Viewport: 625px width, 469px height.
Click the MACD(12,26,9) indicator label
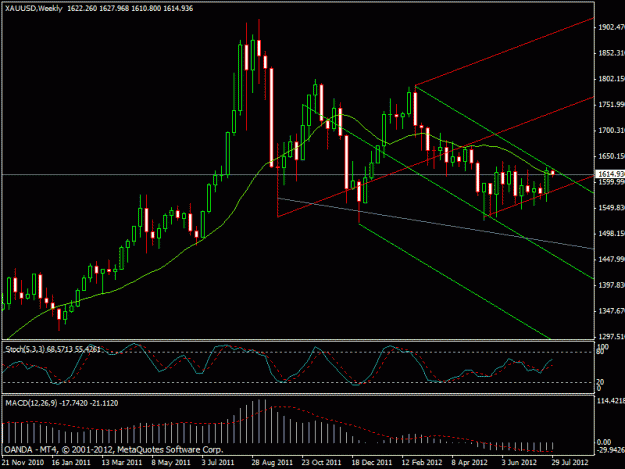pyautogui.click(x=31, y=403)
